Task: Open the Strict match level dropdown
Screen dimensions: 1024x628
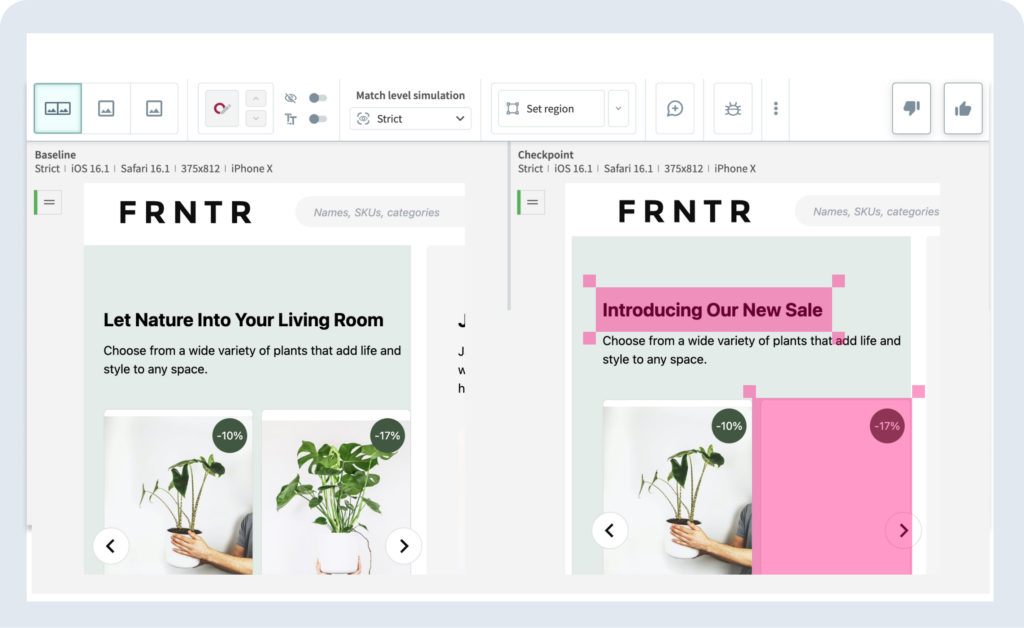Action: tap(410, 118)
